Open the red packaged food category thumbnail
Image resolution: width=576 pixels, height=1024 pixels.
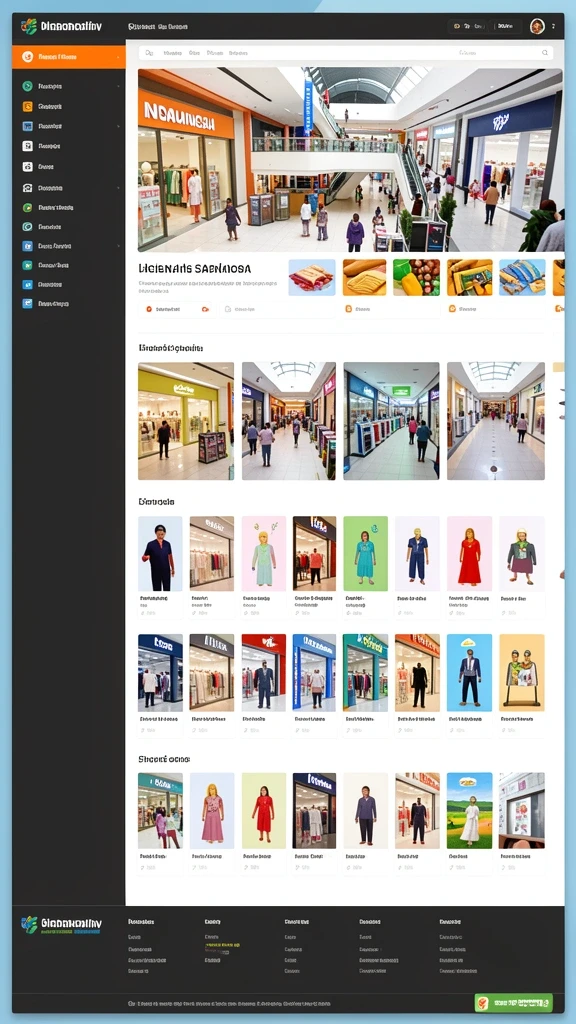pyautogui.click(x=312, y=278)
